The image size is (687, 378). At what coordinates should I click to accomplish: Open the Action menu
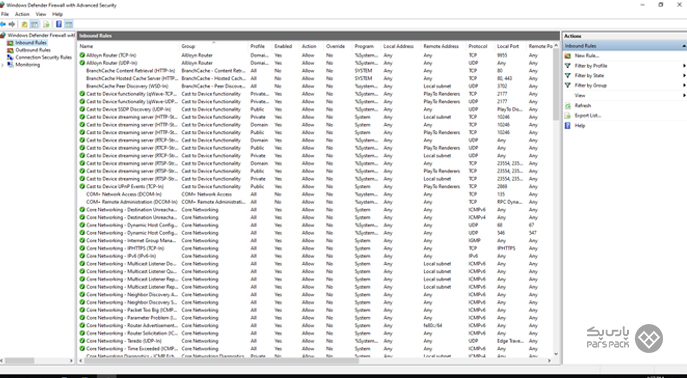point(22,14)
